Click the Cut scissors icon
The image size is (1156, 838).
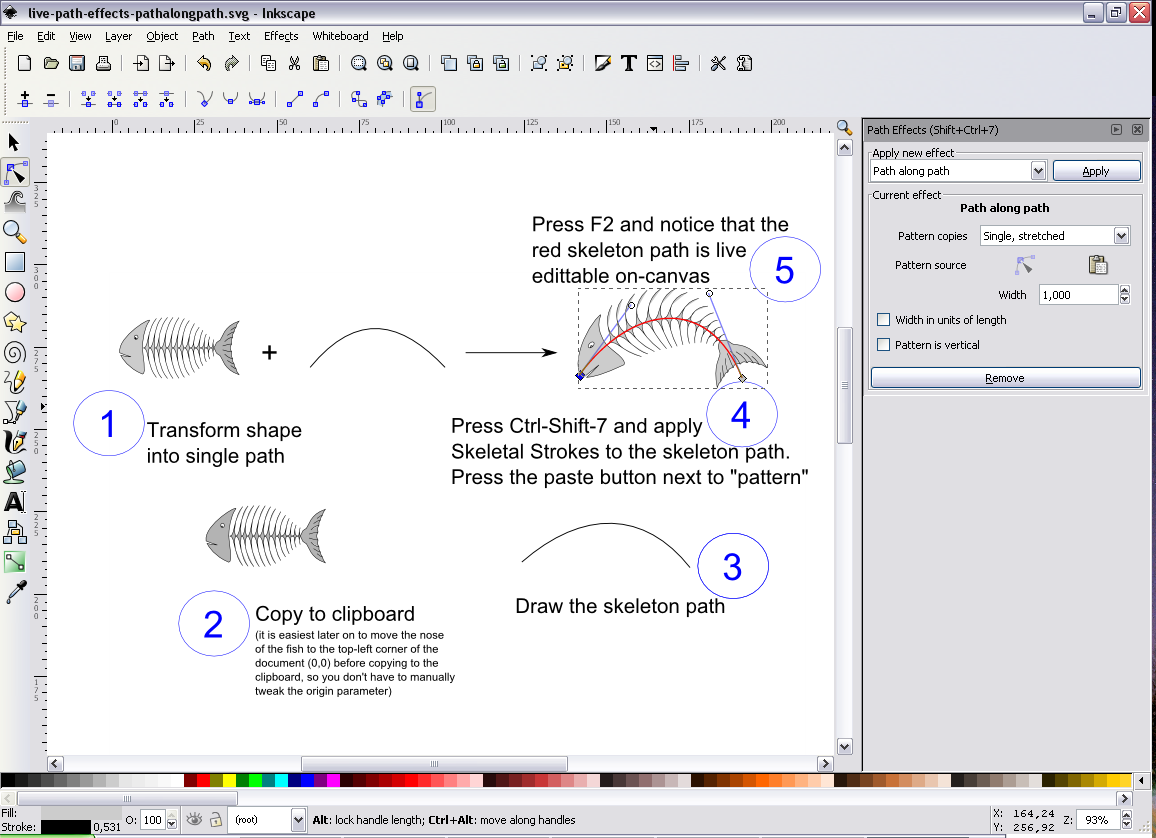294,63
